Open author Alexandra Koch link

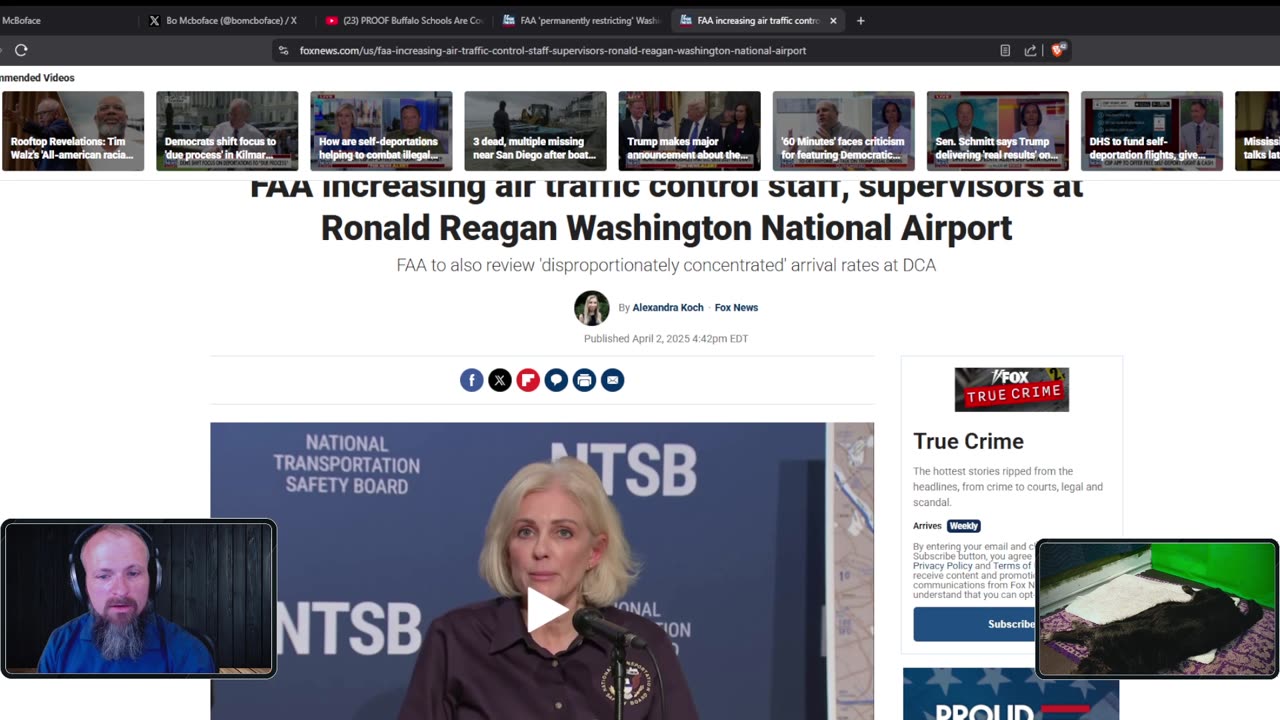pyautogui.click(x=668, y=308)
